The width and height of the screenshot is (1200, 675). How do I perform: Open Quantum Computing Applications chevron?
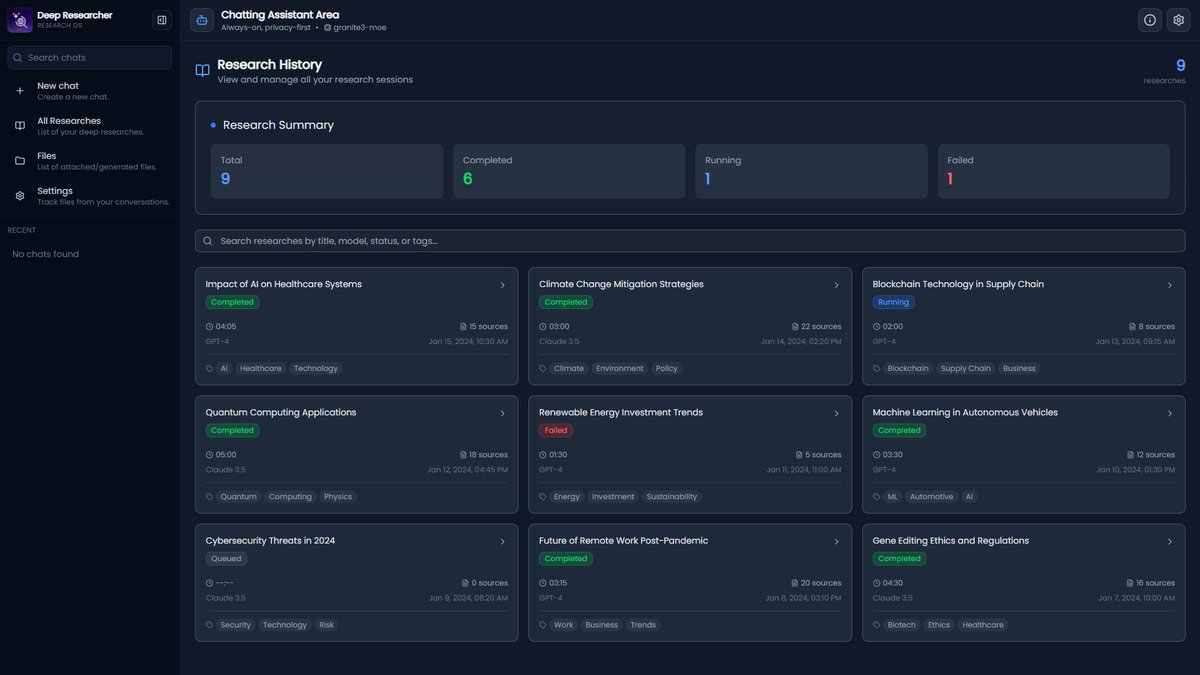click(503, 413)
